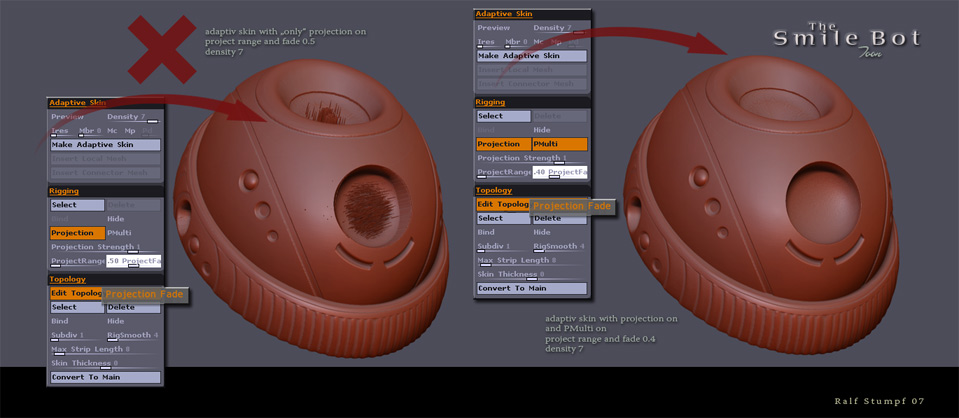959x418 pixels.
Task: Click the Mbr 0 slider in left panel
Action: click(91, 131)
